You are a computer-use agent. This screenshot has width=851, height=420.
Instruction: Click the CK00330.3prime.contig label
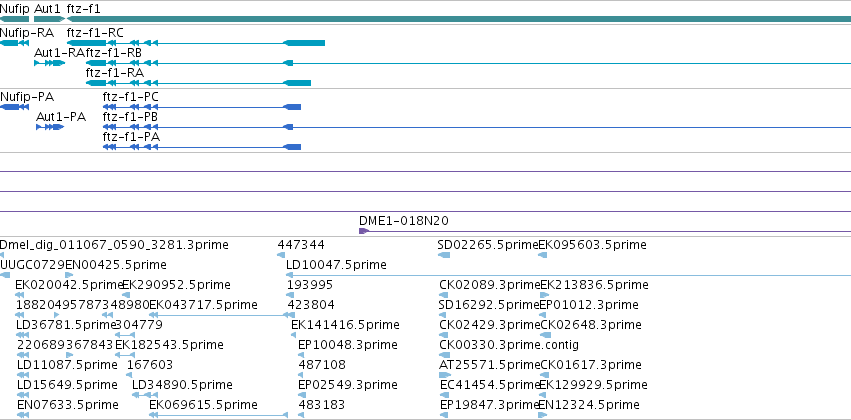[x=509, y=345]
